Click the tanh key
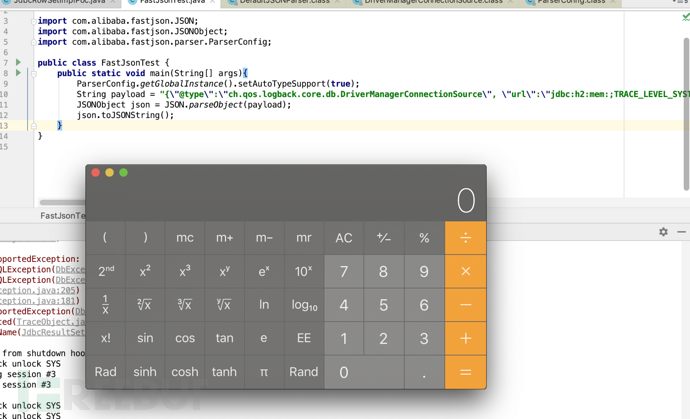 [x=224, y=372]
